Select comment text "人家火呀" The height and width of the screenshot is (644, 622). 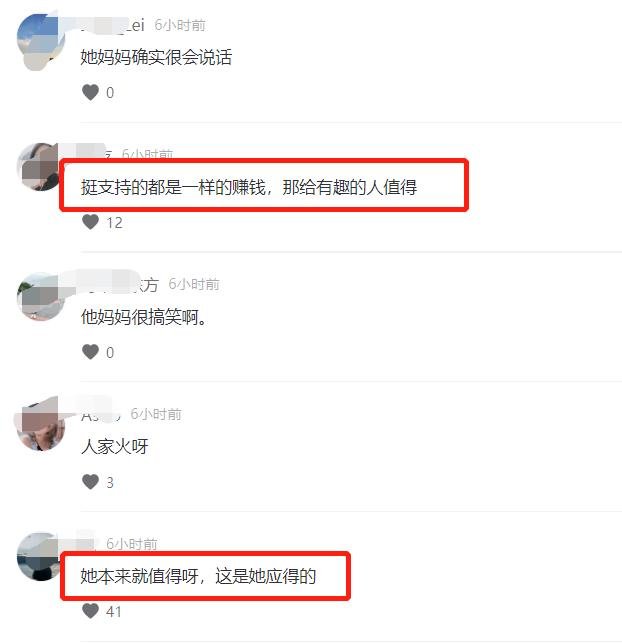pos(114,446)
